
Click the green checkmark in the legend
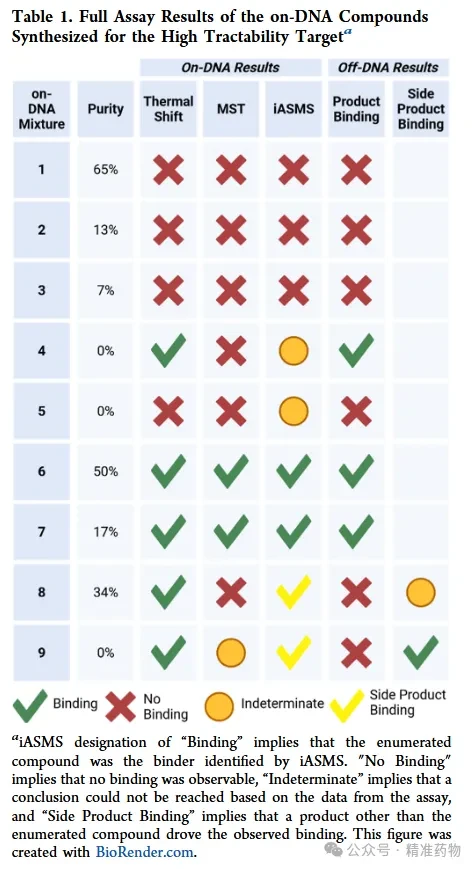tap(29, 706)
